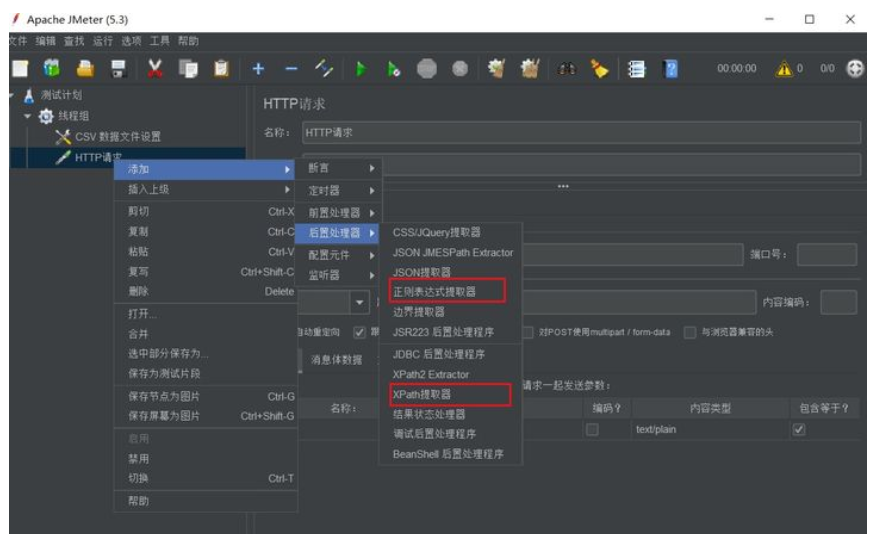871x534 pixels.
Task: Click the New test plan toolbar icon
Action: 21,69
